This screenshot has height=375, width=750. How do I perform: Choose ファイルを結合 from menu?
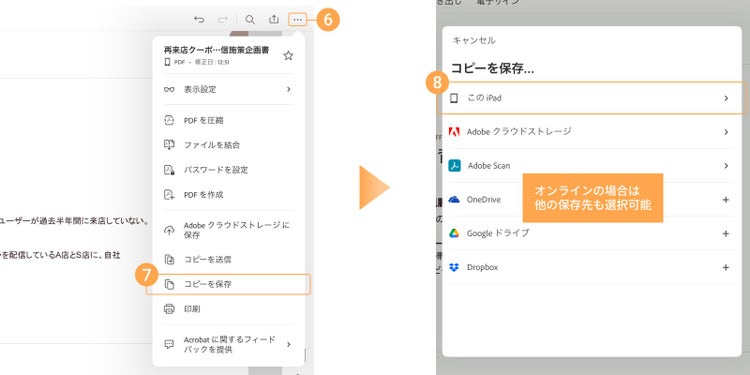[228, 145]
